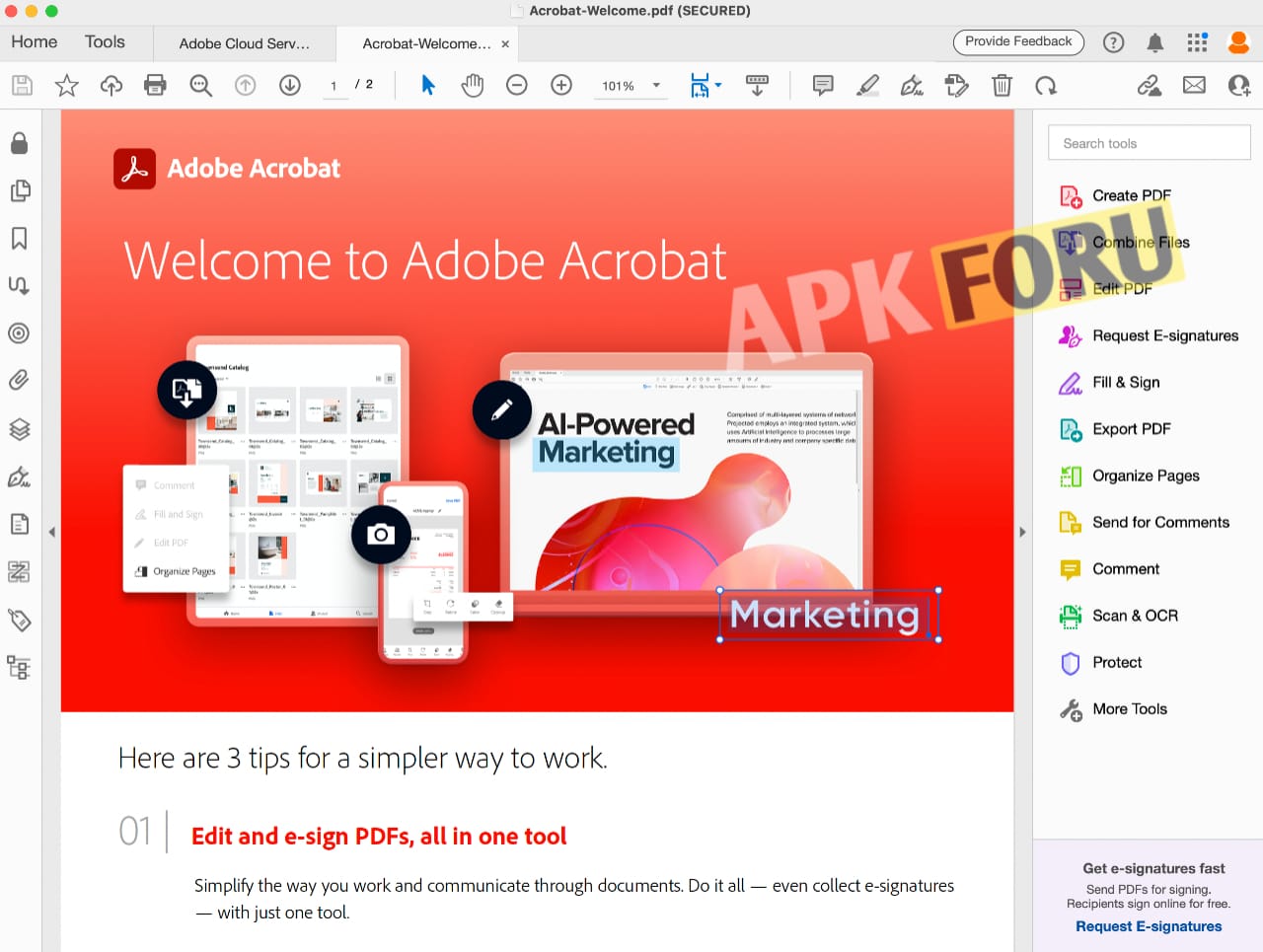The width and height of the screenshot is (1263, 952).
Task: Print the document
Action: coord(155,86)
